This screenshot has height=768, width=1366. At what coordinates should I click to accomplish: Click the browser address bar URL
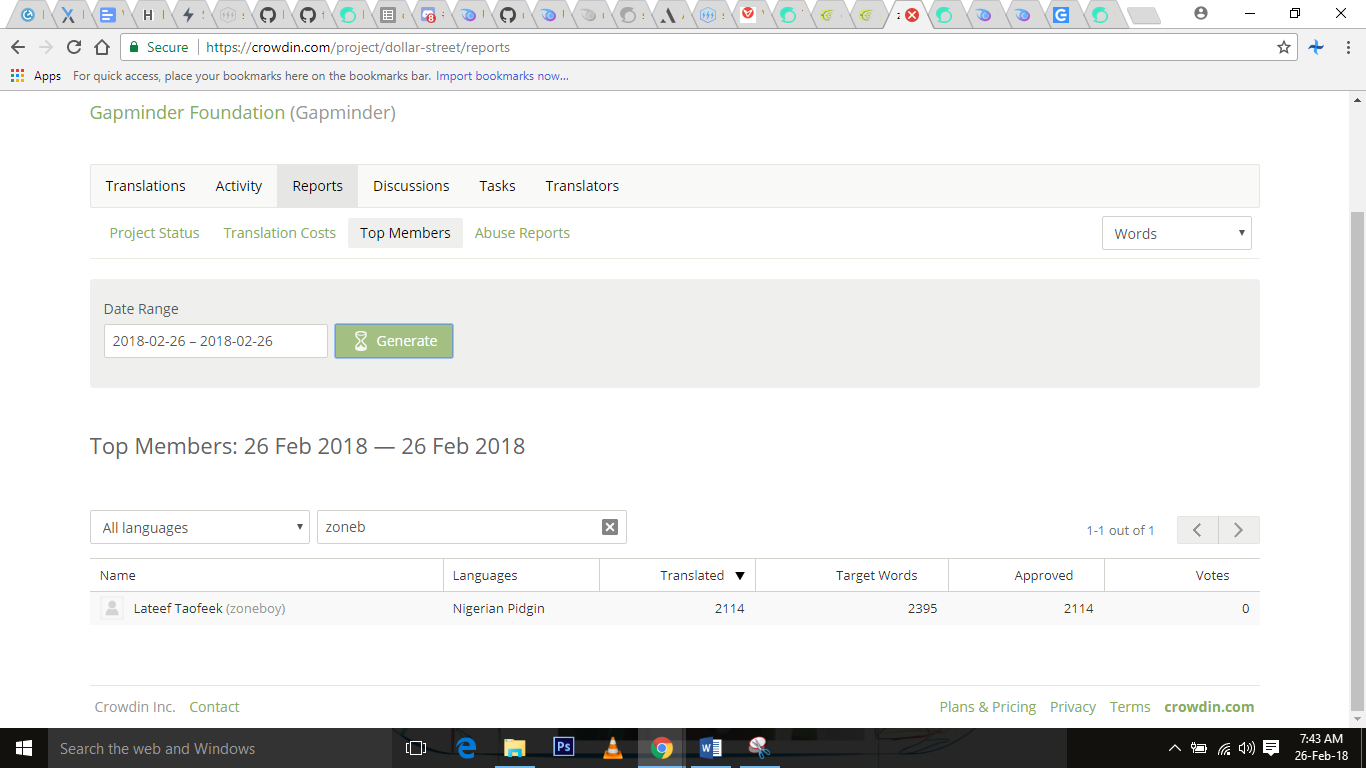coord(358,47)
